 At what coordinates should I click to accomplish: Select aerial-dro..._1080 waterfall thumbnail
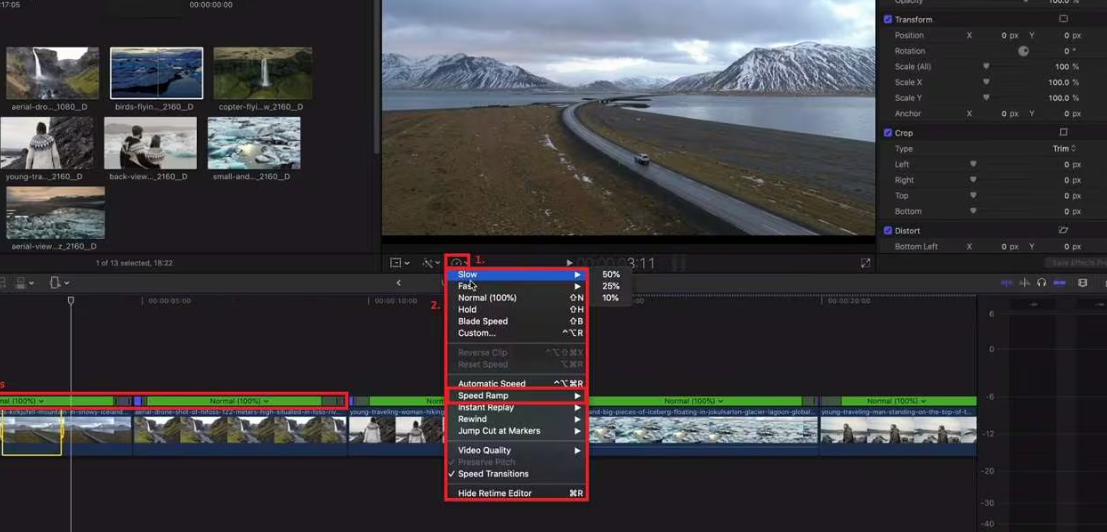point(53,73)
